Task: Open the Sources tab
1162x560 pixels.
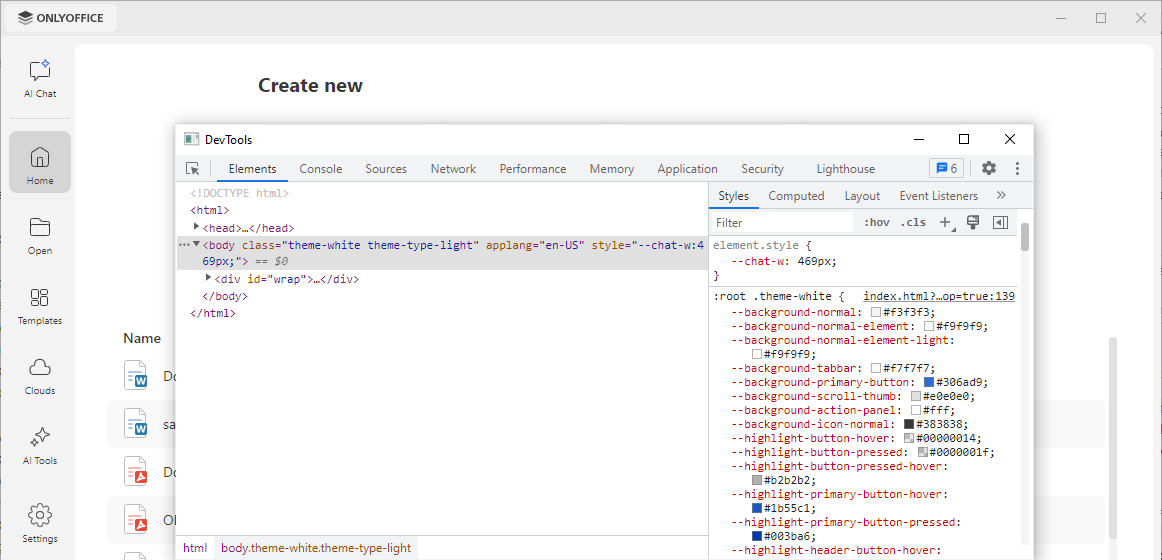Action: [x=386, y=169]
